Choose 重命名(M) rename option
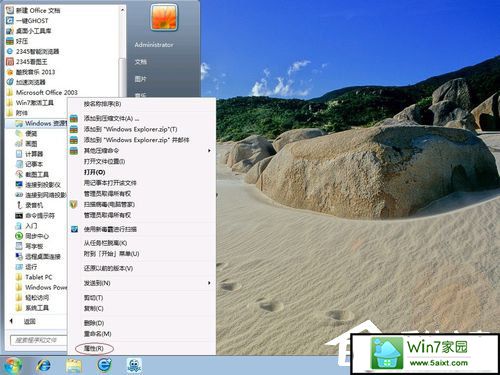 coord(97,334)
